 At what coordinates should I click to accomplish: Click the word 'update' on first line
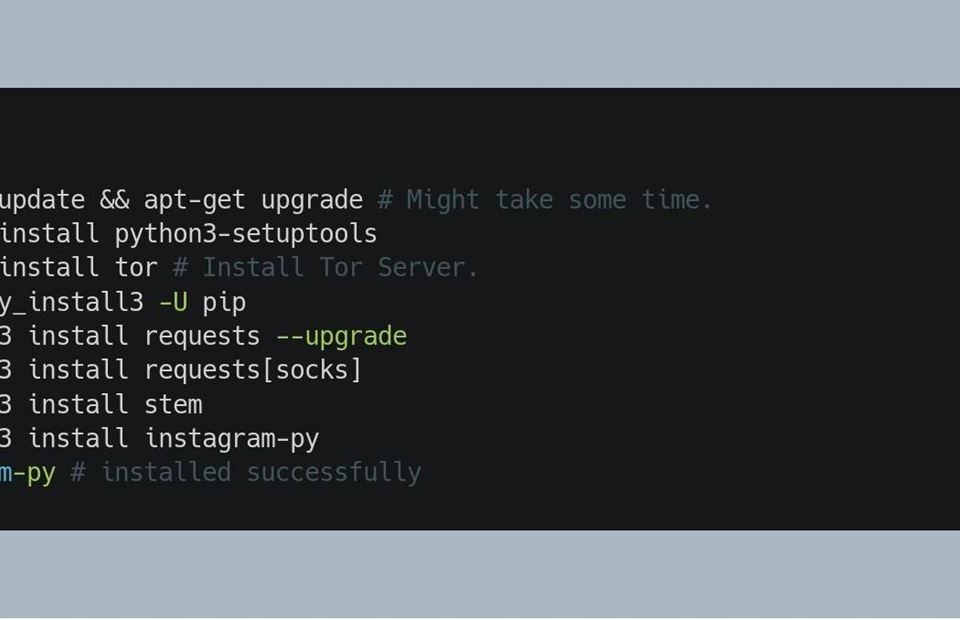[42, 201]
